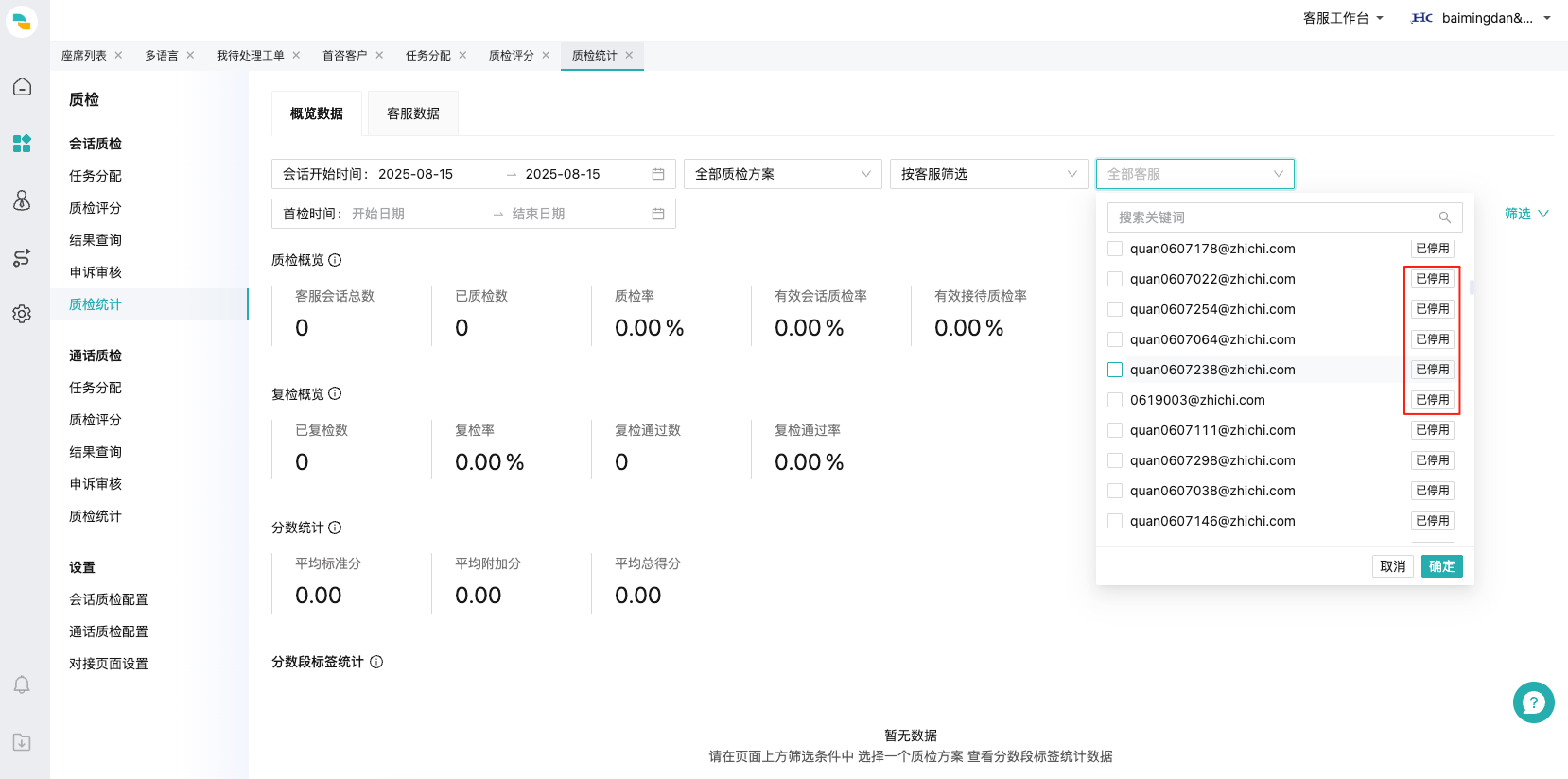Screen dimensions: 1568x779
Task: Click the 取消 button
Action: click(1393, 566)
